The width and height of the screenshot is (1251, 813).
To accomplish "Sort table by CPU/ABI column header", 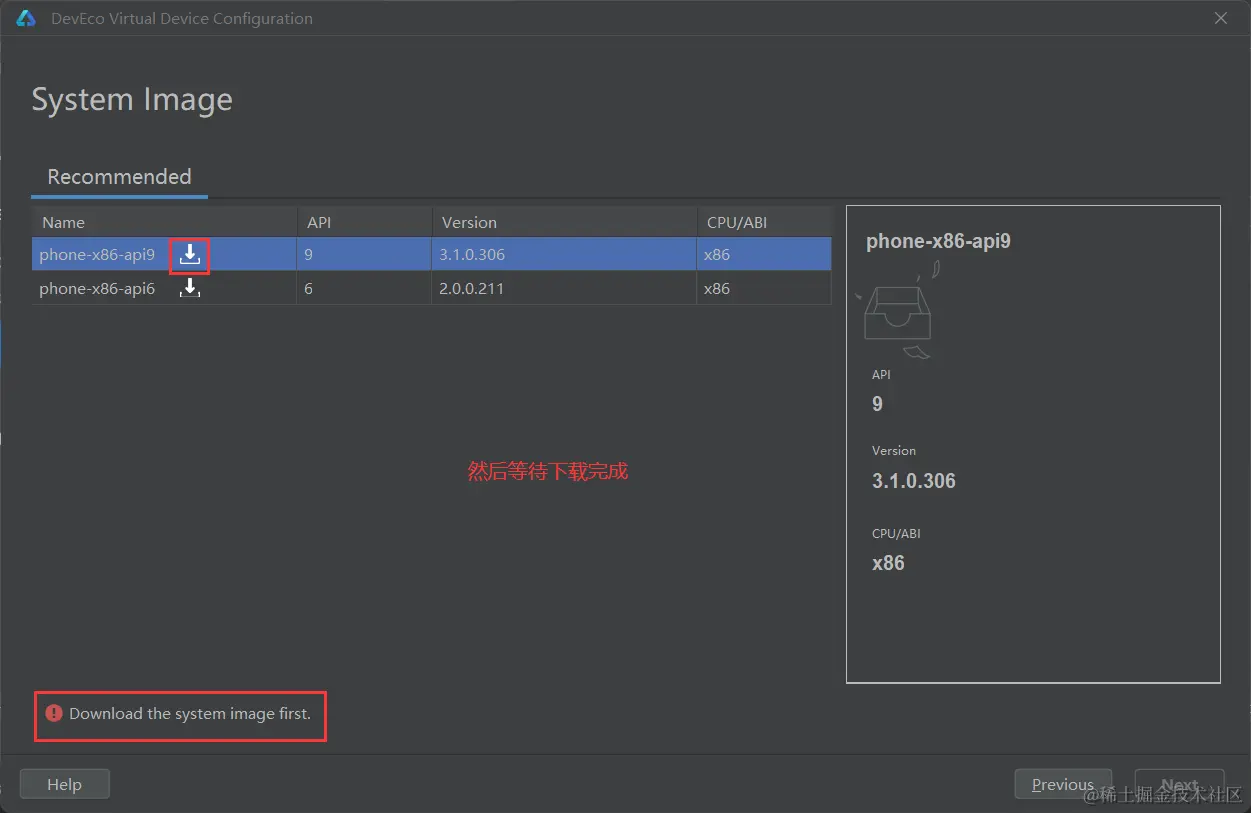I will click(764, 222).
